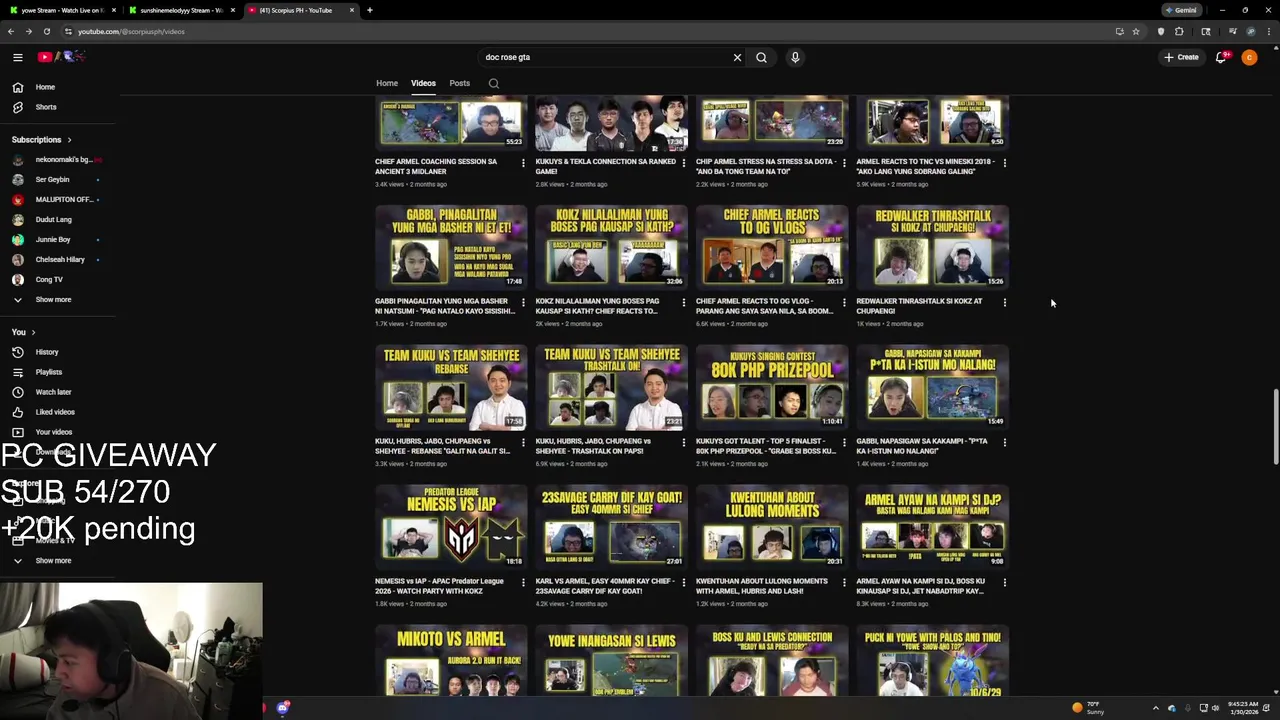The height and width of the screenshot is (720, 1280).
Task: Close the Scorpius PH YouTube browser tab
Action: (x=352, y=10)
